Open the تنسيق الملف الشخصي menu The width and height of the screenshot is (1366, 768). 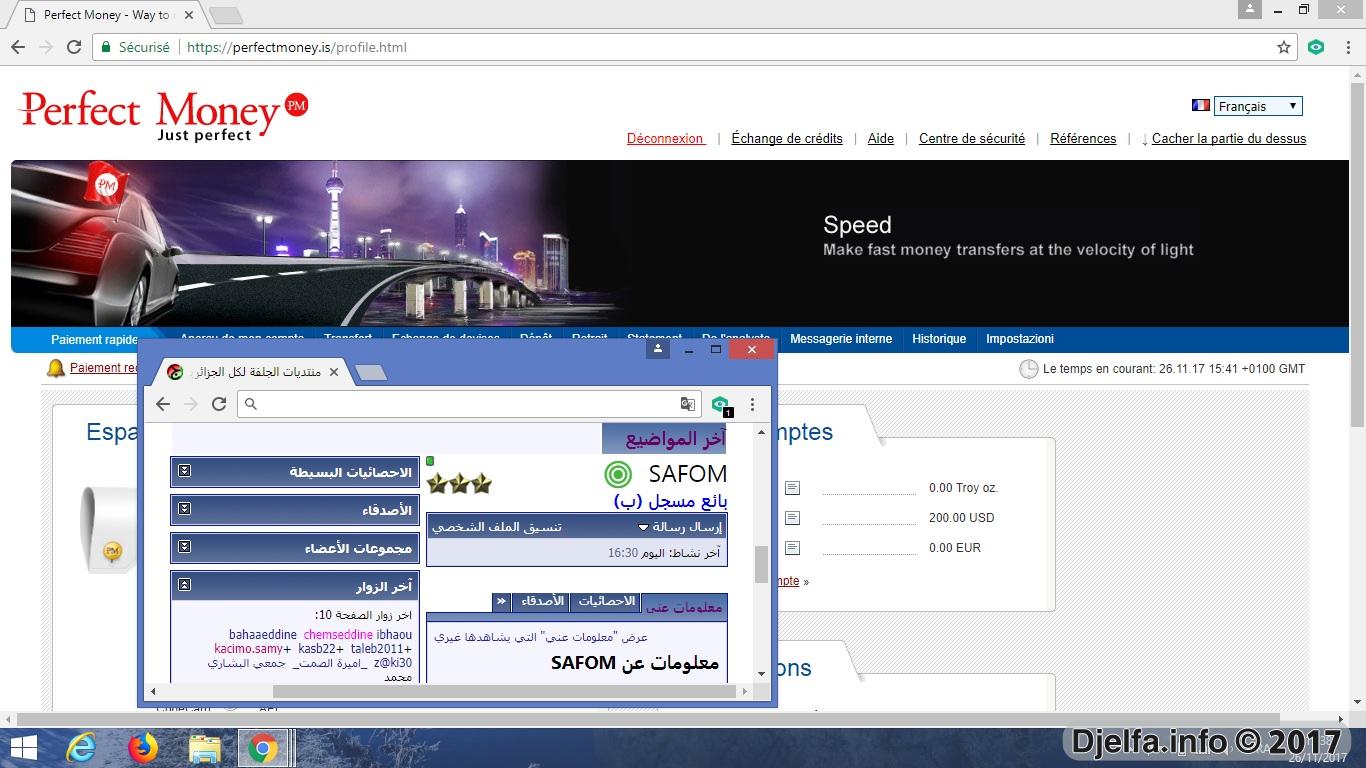click(x=497, y=527)
